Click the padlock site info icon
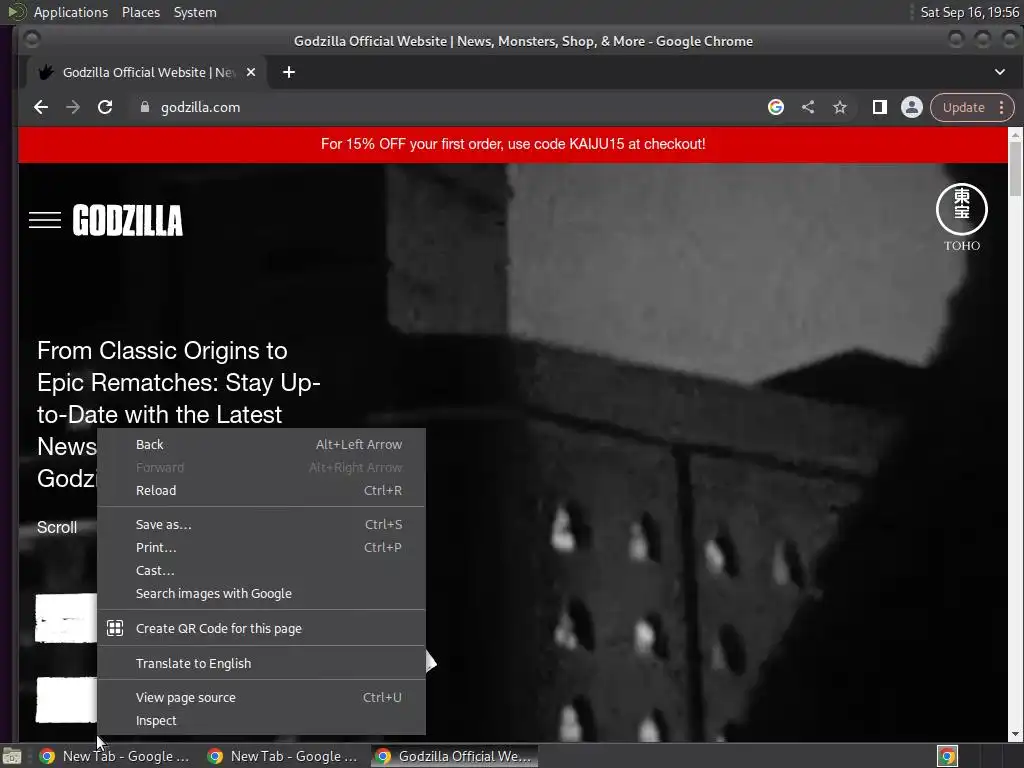The image size is (1024, 768). coord(145,107)
